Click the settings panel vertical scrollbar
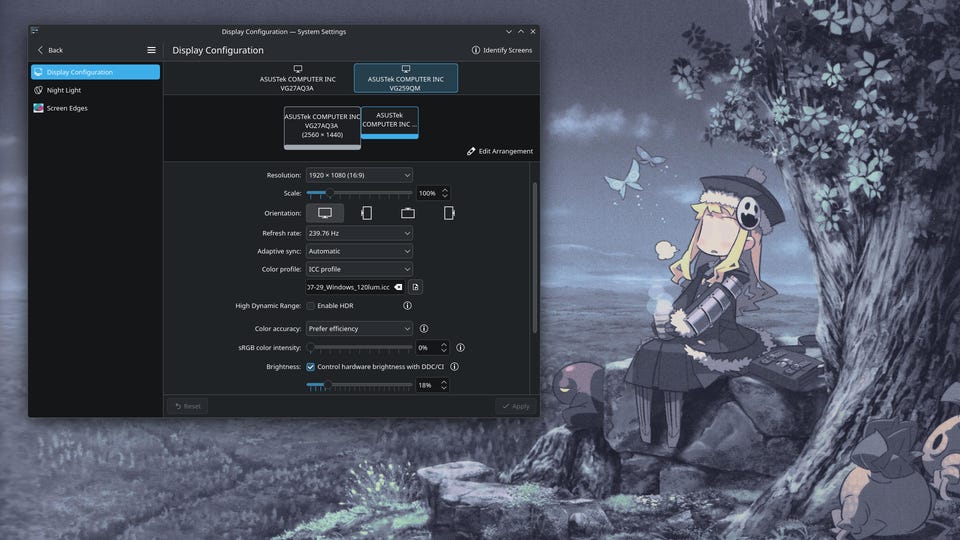The width and height of the screenshot is (960, 540). point(534,257)
